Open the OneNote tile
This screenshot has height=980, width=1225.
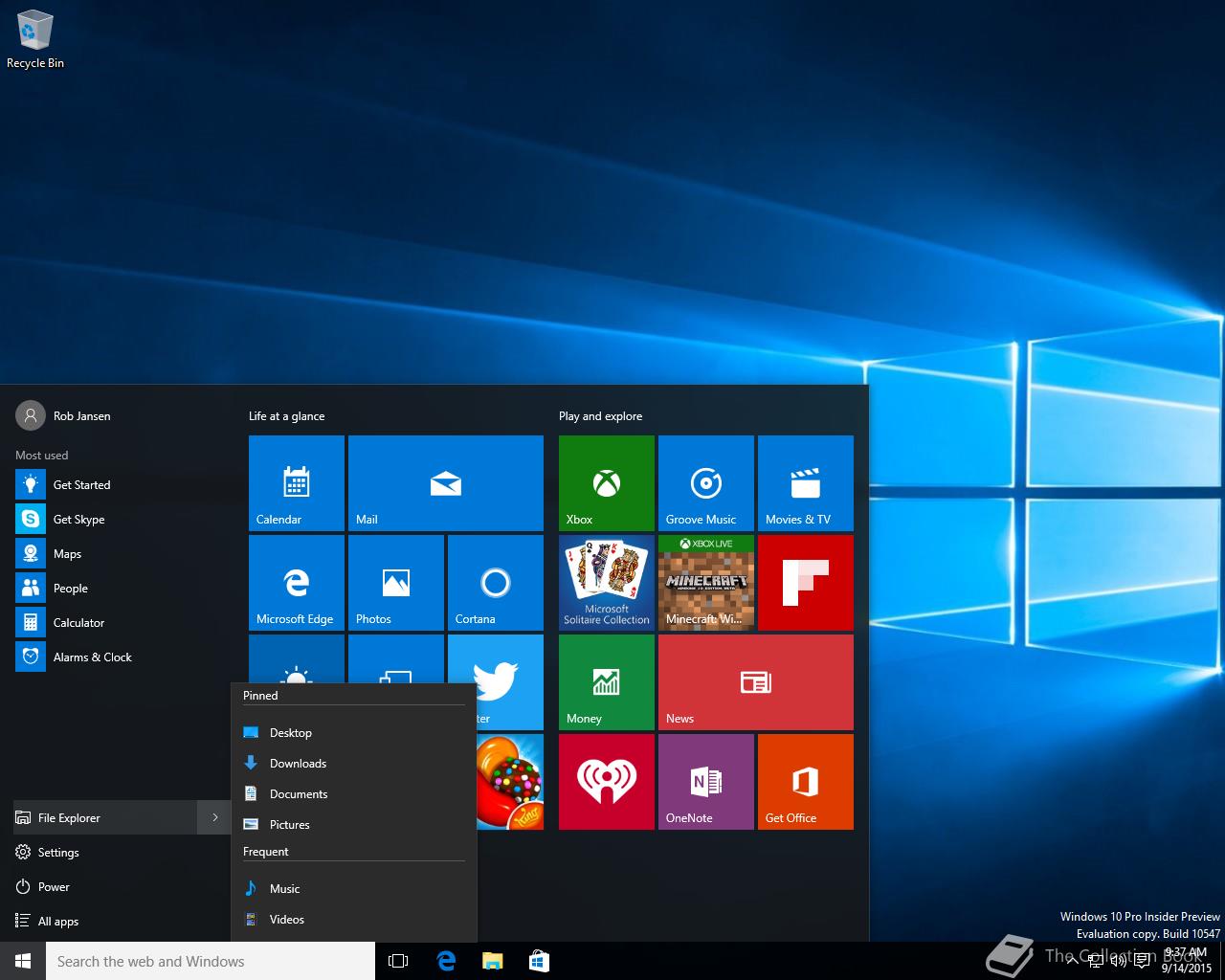click(706, 782)
